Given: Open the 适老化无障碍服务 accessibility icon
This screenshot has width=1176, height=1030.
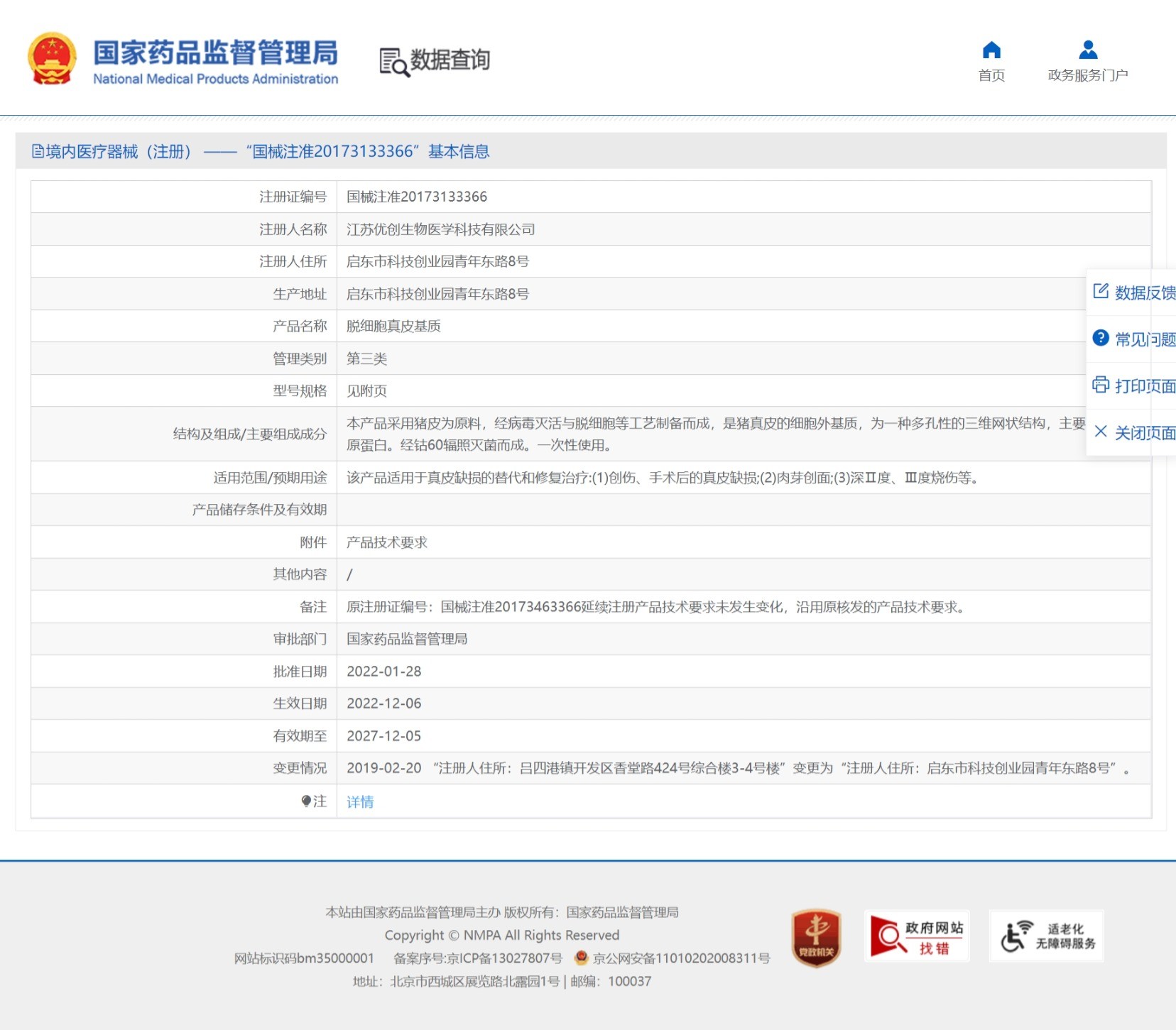Looking at the screenshot, I should point(1047,936).
